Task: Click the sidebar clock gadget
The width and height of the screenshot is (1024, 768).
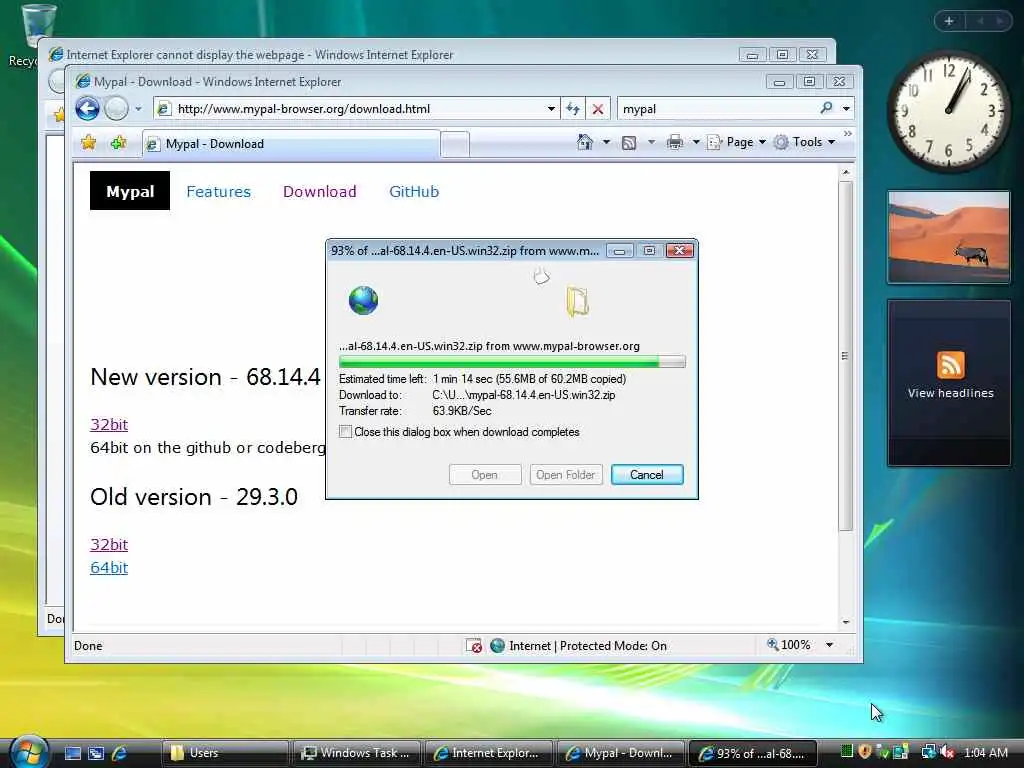Action: tap(948, 111)
